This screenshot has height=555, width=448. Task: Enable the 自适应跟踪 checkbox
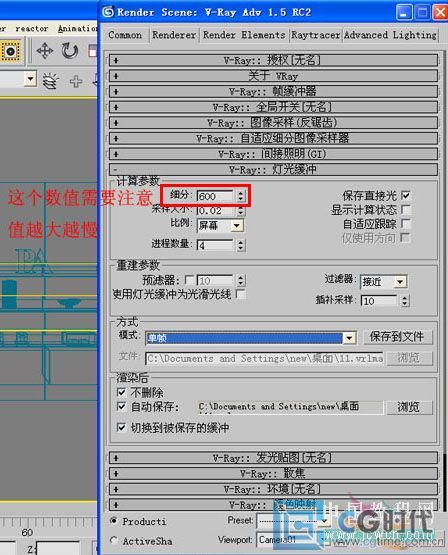click(x=406, y=223)
